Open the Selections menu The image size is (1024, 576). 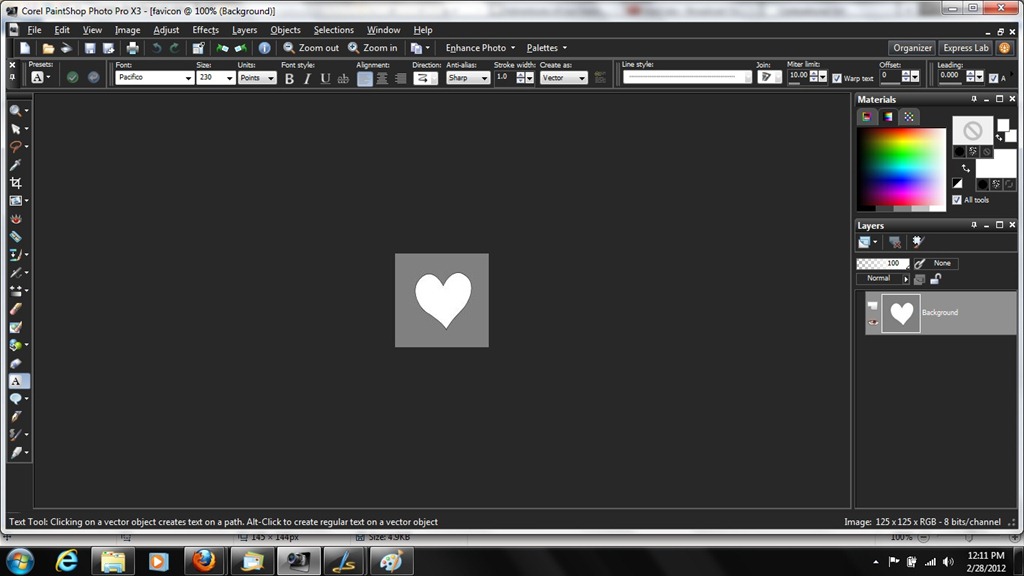(333, 30)
